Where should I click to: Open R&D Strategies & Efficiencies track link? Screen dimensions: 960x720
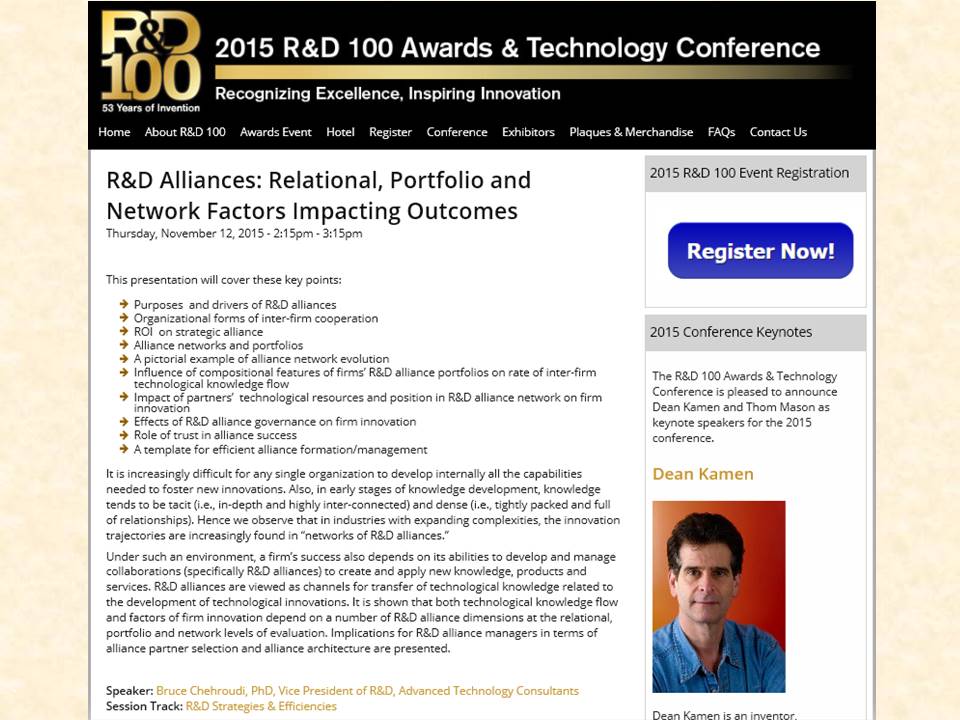(x=261, y=706)
